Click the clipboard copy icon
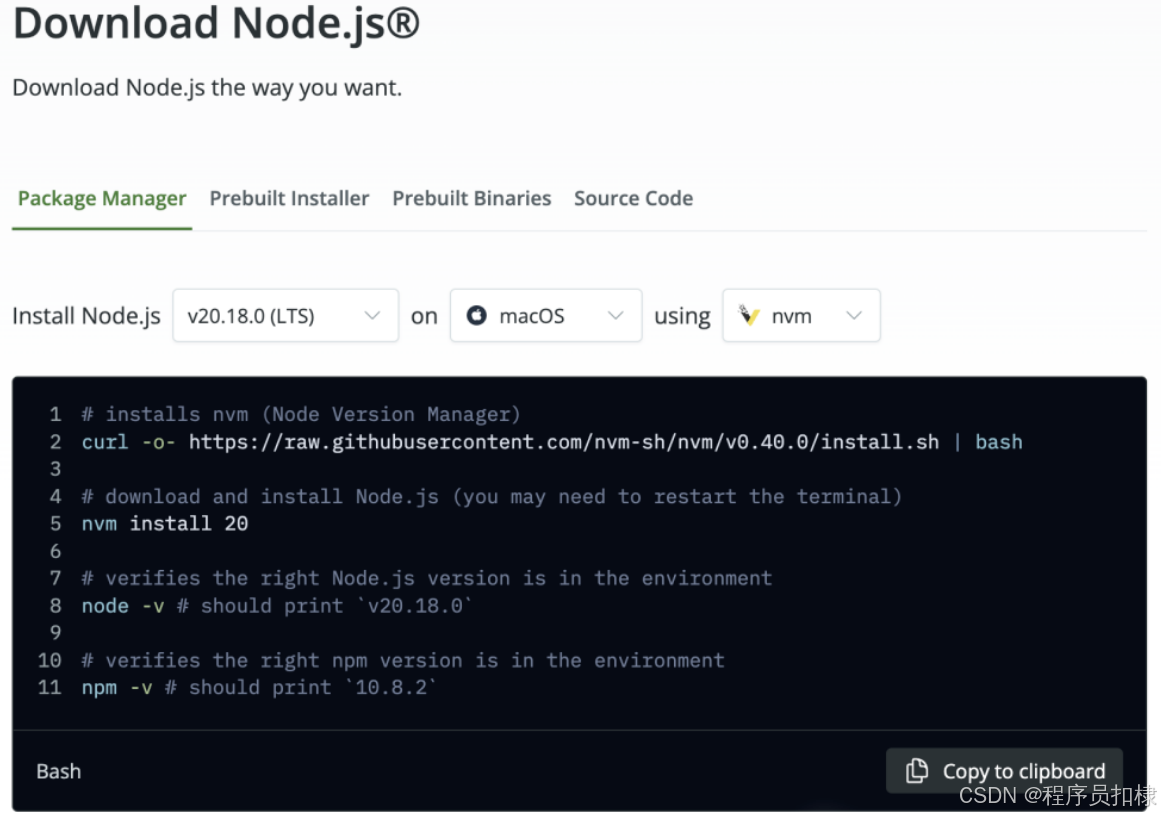1161x816 pixels. click(x=917, y=771)
